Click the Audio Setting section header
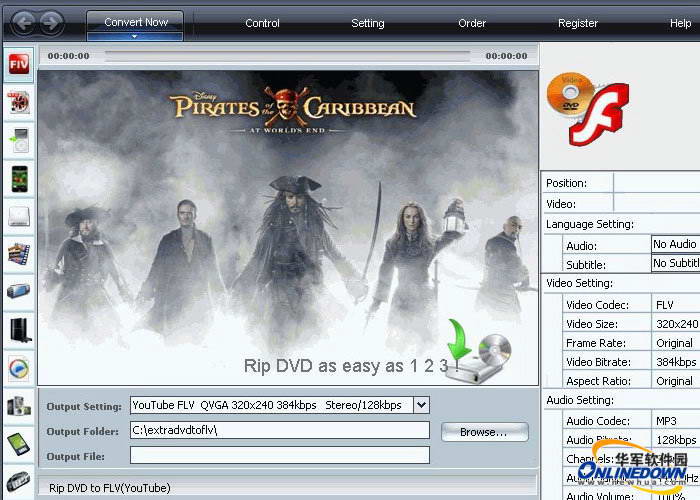The width and height of the screenshot is (700, 500). pyautogui.click(x=580, y=400)
